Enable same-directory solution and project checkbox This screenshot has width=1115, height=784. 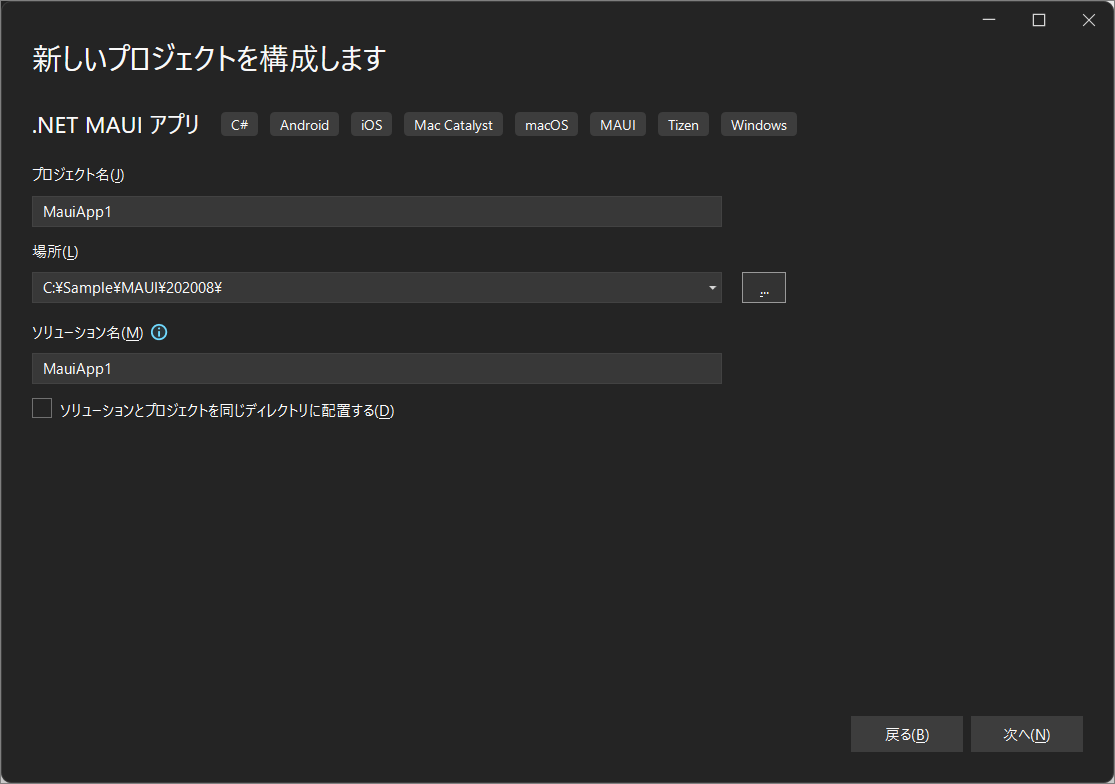(x=42, y=409)
